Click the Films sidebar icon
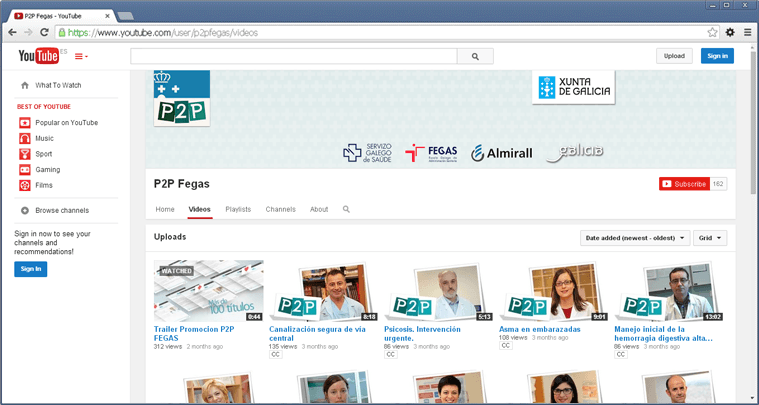 (x=25, y=185)
